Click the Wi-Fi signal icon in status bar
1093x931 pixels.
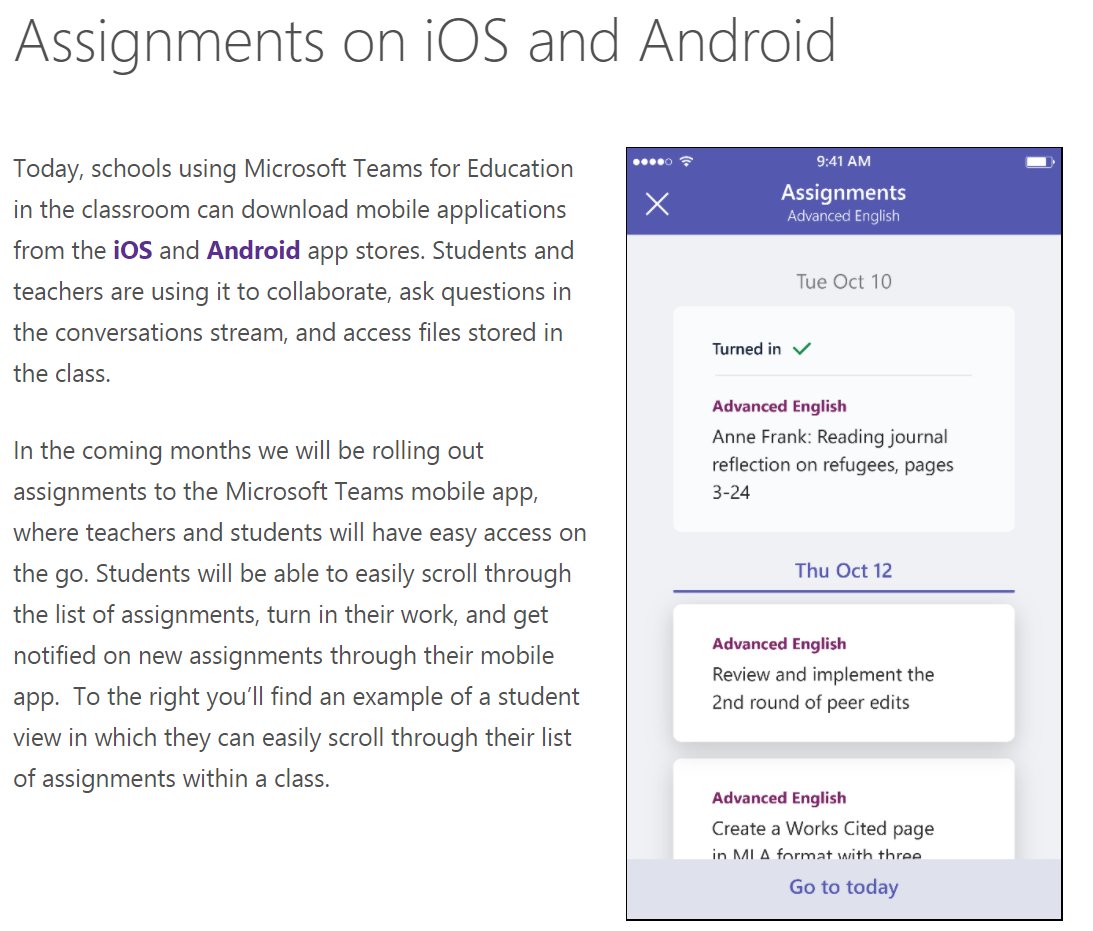point(687,161)
